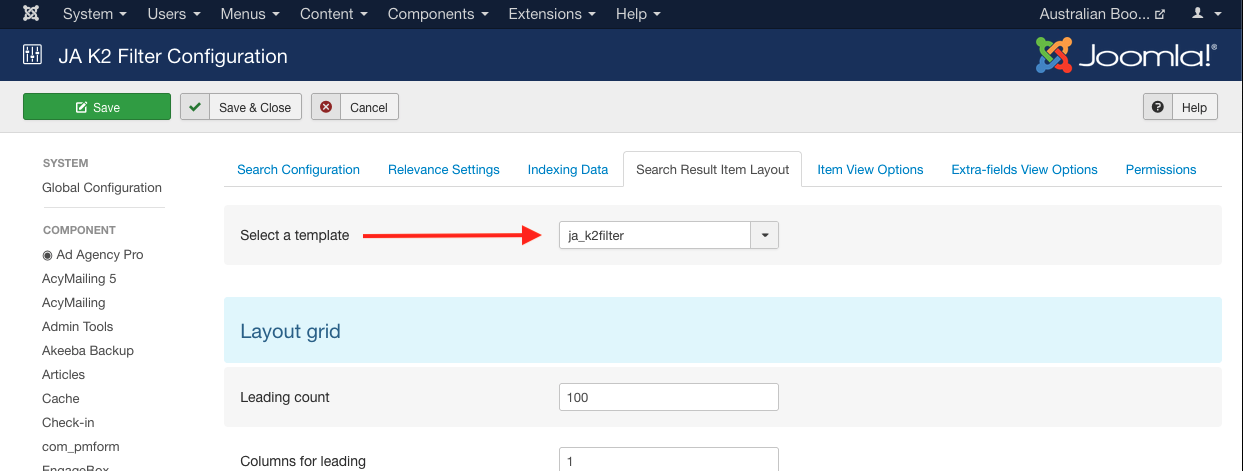Click the Leading count label
Screen dimensions: 1243x471
(x=285, y=397)
